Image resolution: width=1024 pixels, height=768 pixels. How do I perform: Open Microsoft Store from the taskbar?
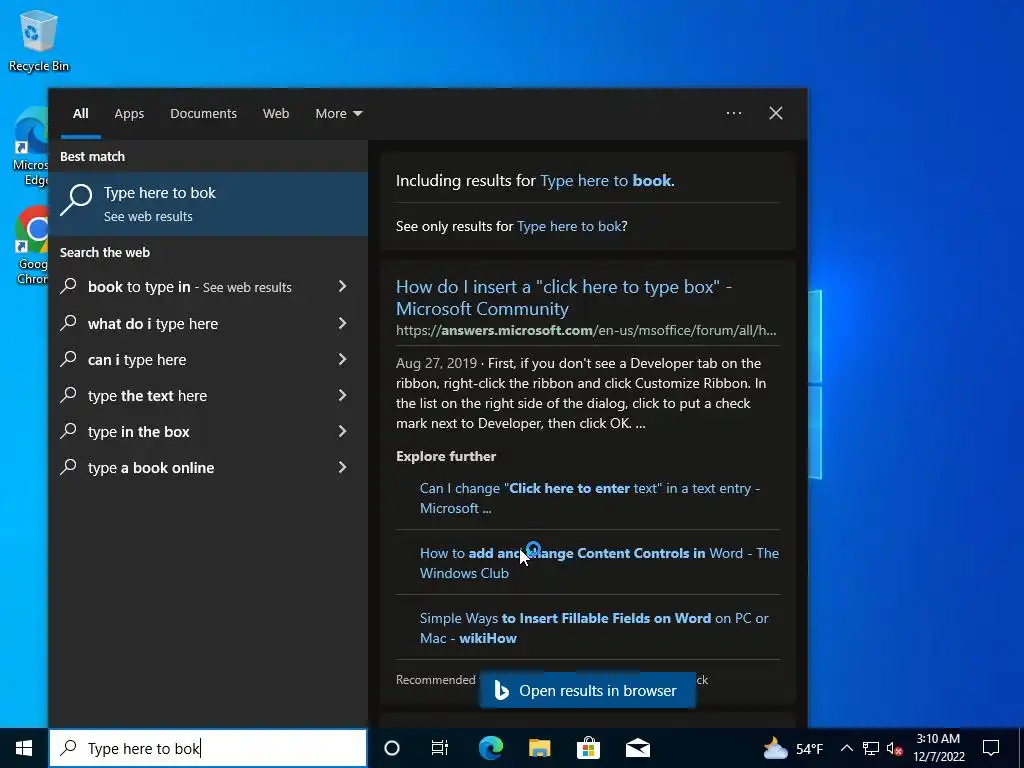pyautogui.click(x=588, y=748)
